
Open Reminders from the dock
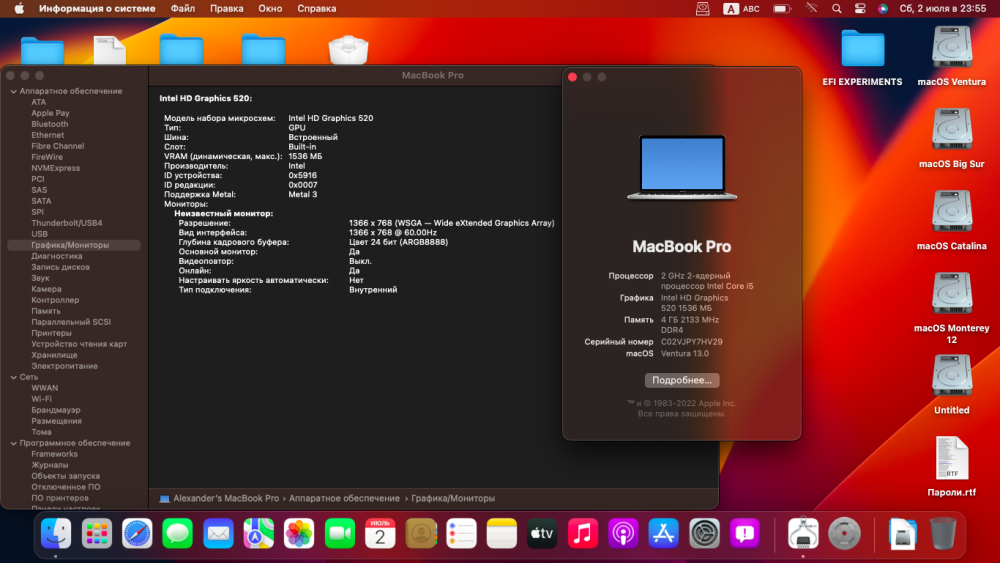click(461, 533)
